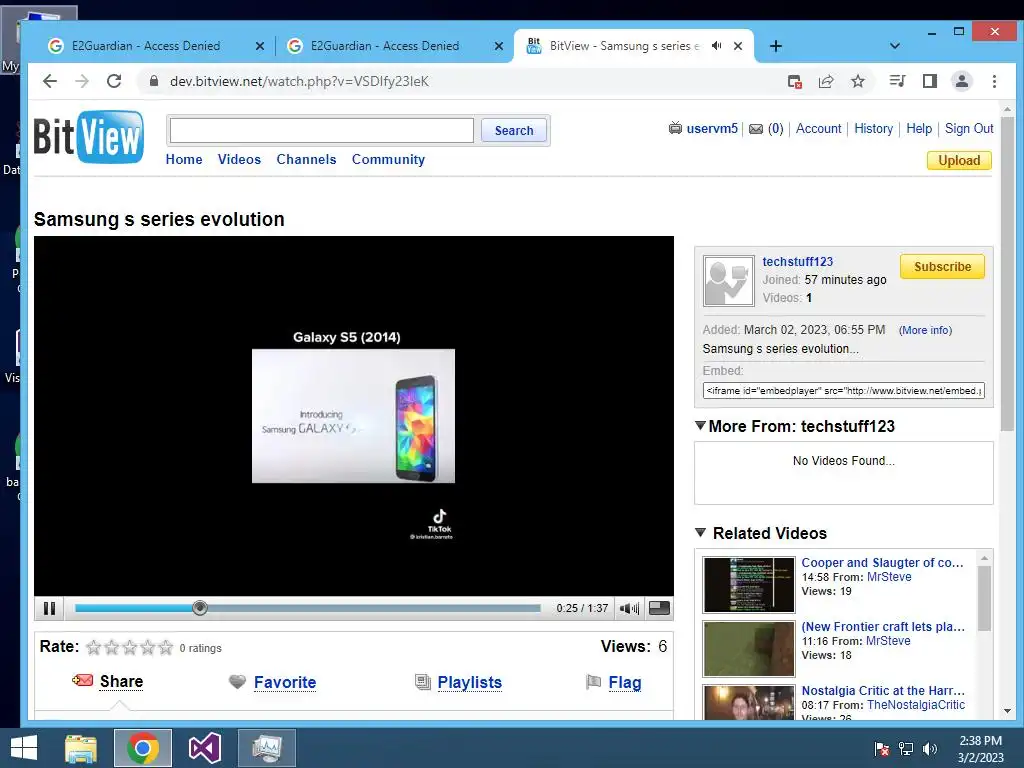Image resolution: width=1024 pixels, height=768 pixels.
Task: Switch to first E2Guardian Access Denied tab
Action: click(146, 46)
